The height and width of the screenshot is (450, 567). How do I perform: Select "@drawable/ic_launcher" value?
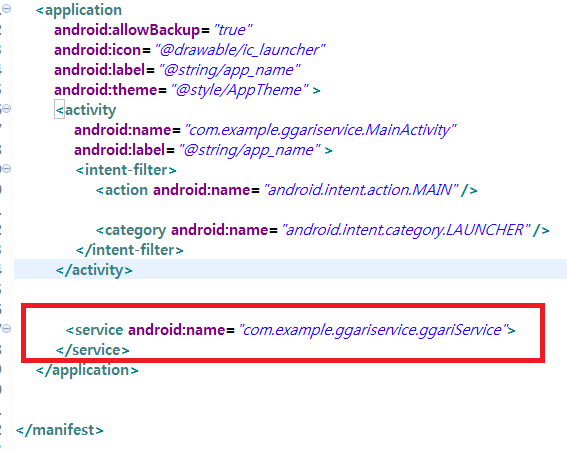(240, 50)
